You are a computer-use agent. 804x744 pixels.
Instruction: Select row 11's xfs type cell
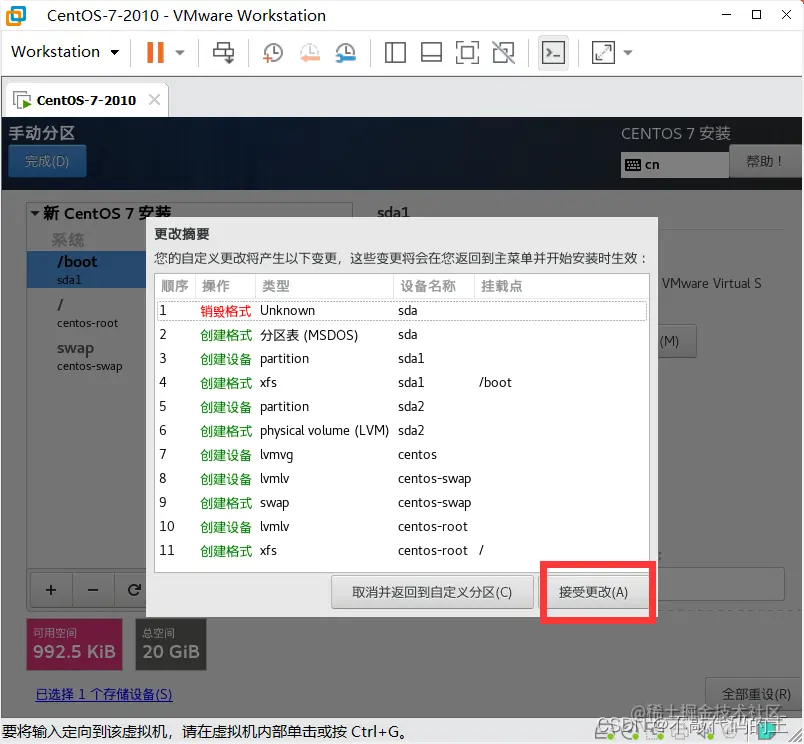268,551
